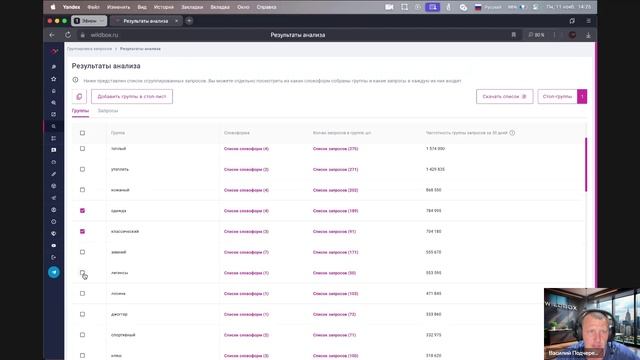This screenshot has width=640, height=360.
Task: Toggle the select-all checkbox in table header
Action: [82, 133]
